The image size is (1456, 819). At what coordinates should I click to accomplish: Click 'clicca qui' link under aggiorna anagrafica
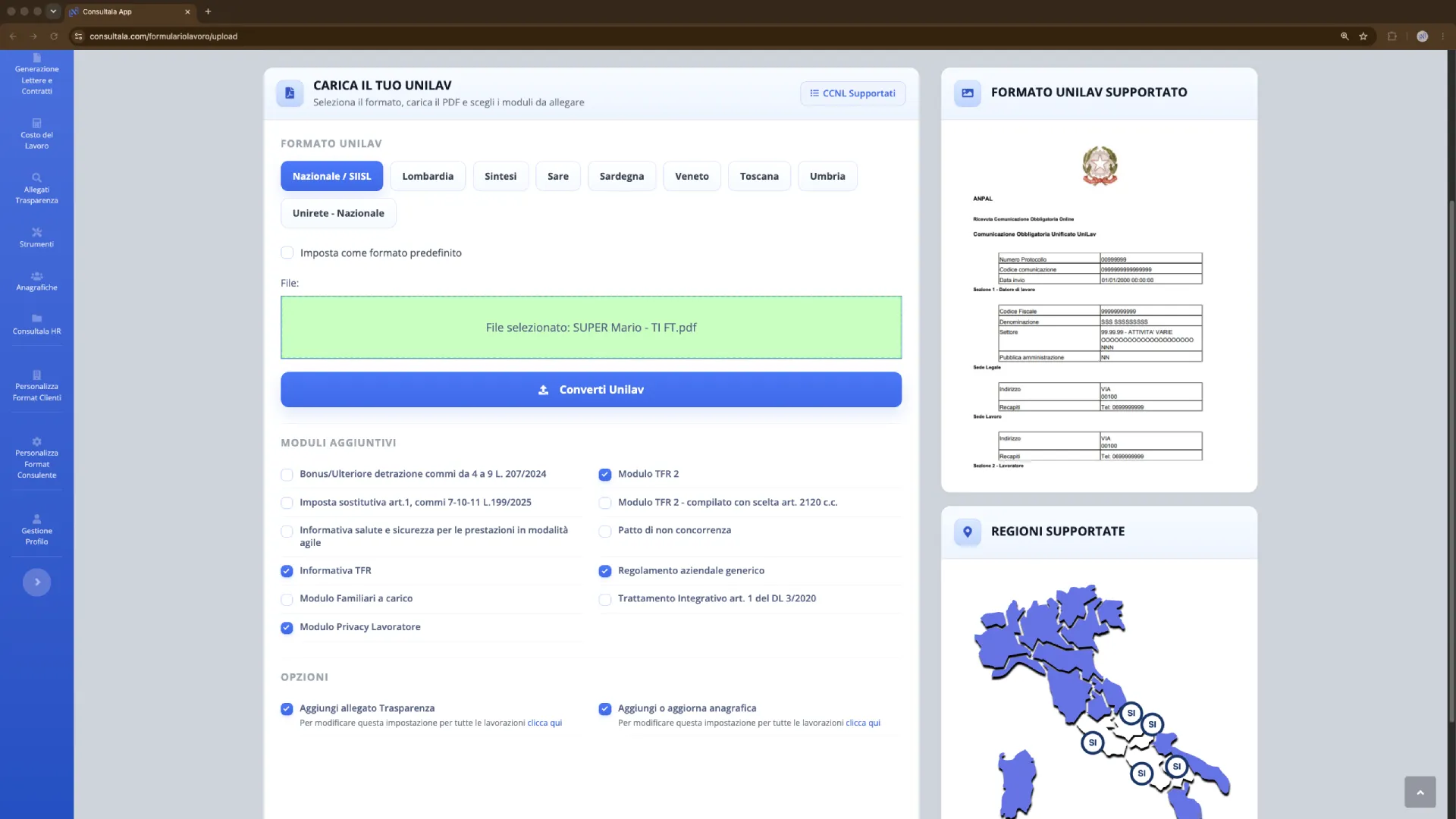863,723
